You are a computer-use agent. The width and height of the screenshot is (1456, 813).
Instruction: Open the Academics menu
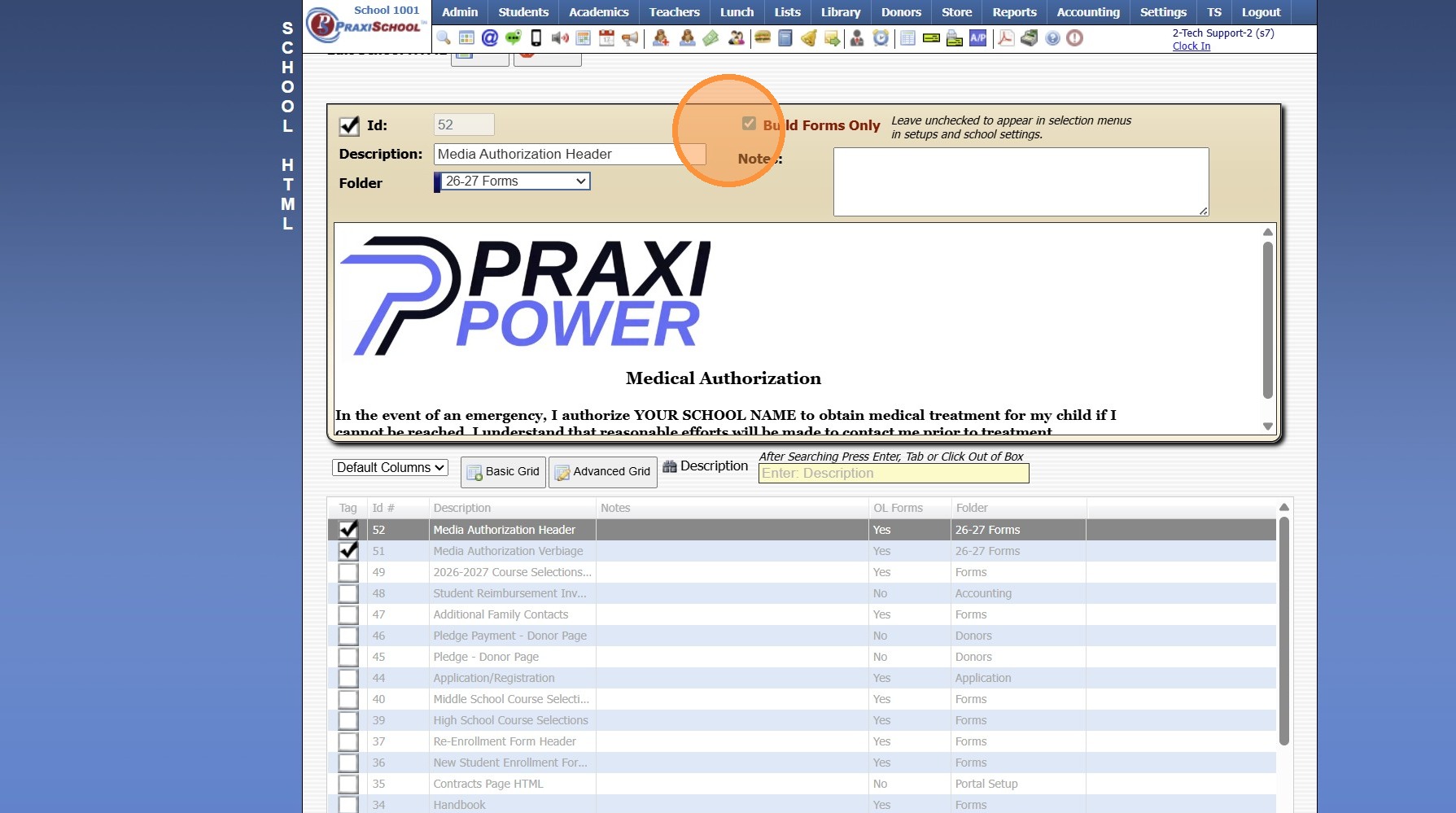(x=599, y=12)
